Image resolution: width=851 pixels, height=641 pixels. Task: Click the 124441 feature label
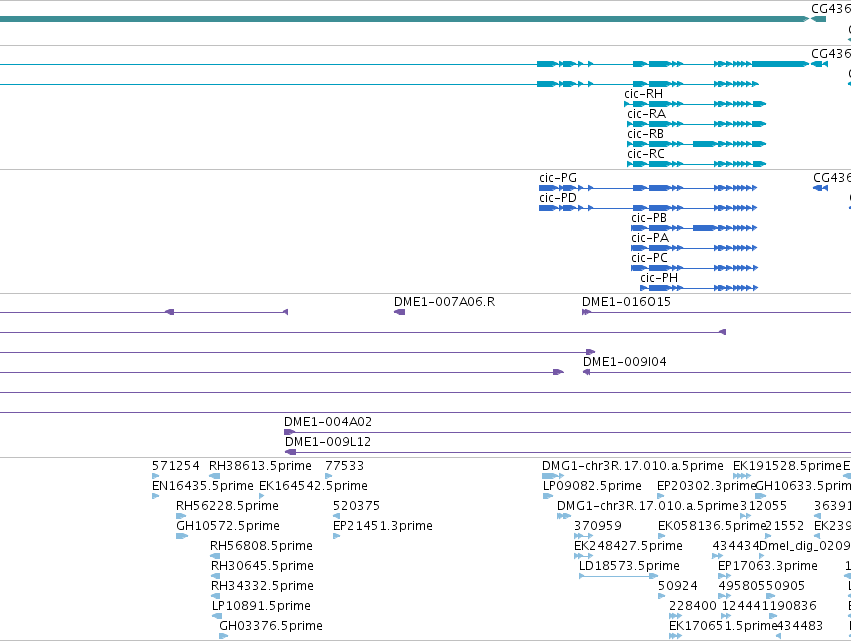[746, 606]
